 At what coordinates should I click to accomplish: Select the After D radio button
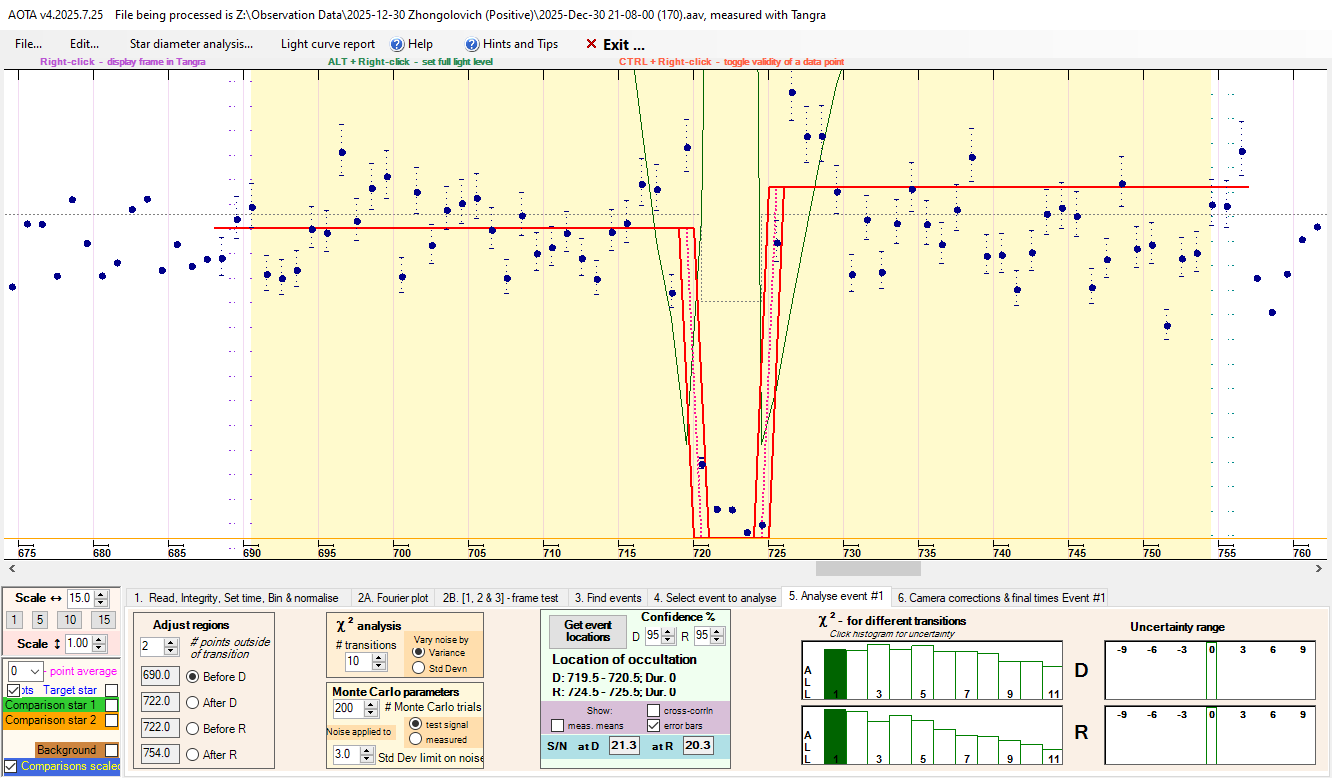tap(193, 702)
